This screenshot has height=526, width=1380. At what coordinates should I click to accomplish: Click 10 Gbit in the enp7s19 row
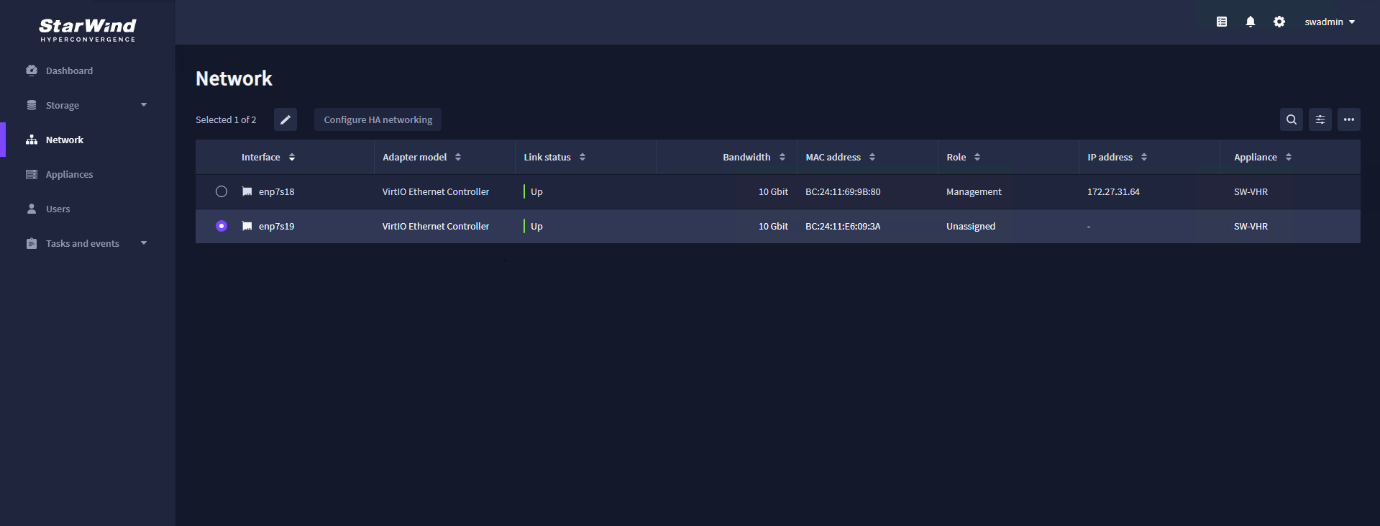[772, 226]
